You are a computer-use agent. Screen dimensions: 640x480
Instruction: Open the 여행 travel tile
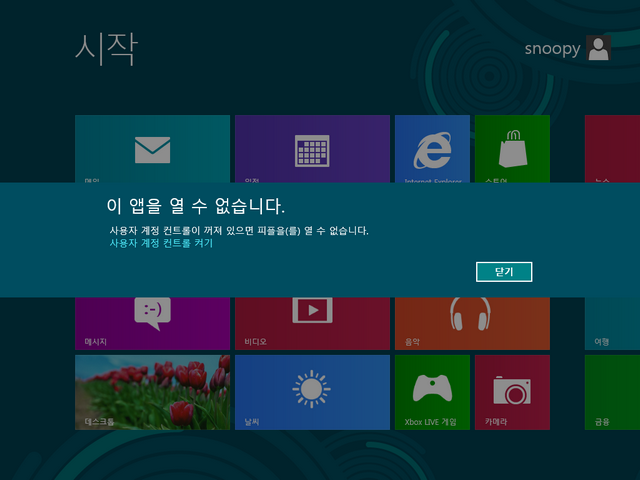[x=612, y=323]
